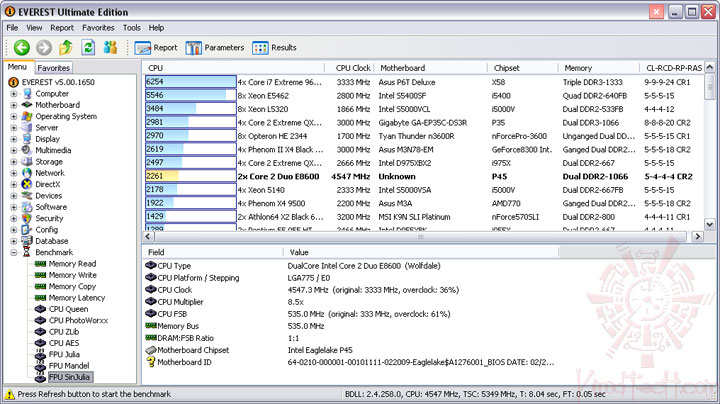Expand the Computer tree node

tap(14, 94)
